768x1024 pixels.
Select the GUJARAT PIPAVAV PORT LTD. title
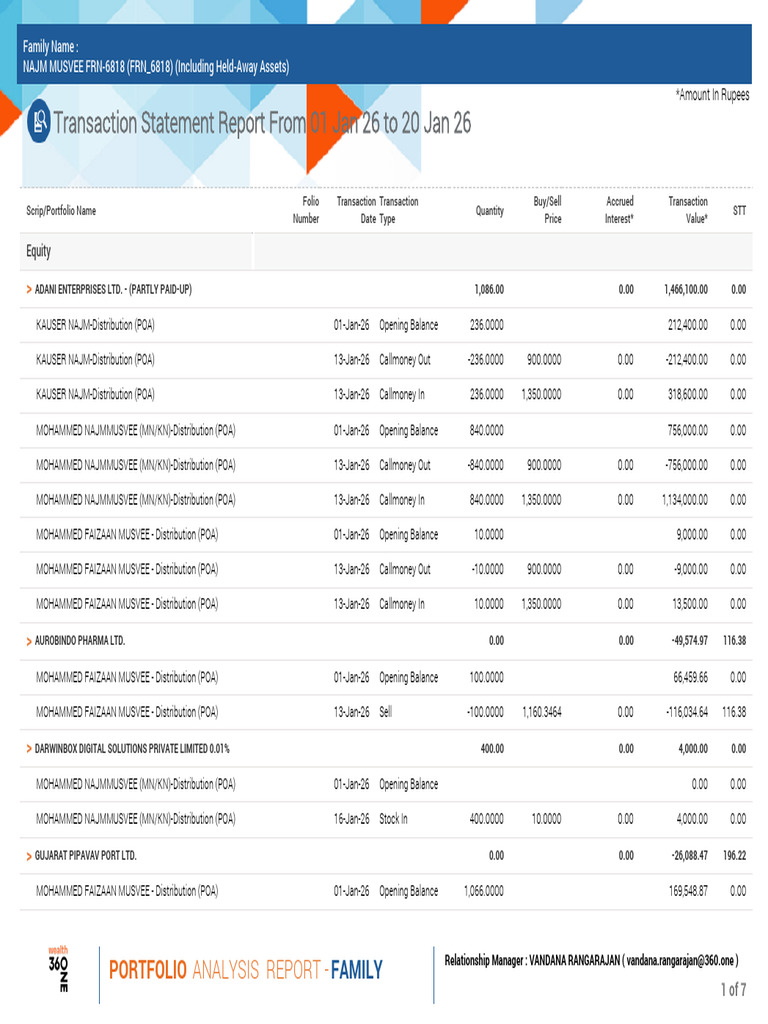86,856
